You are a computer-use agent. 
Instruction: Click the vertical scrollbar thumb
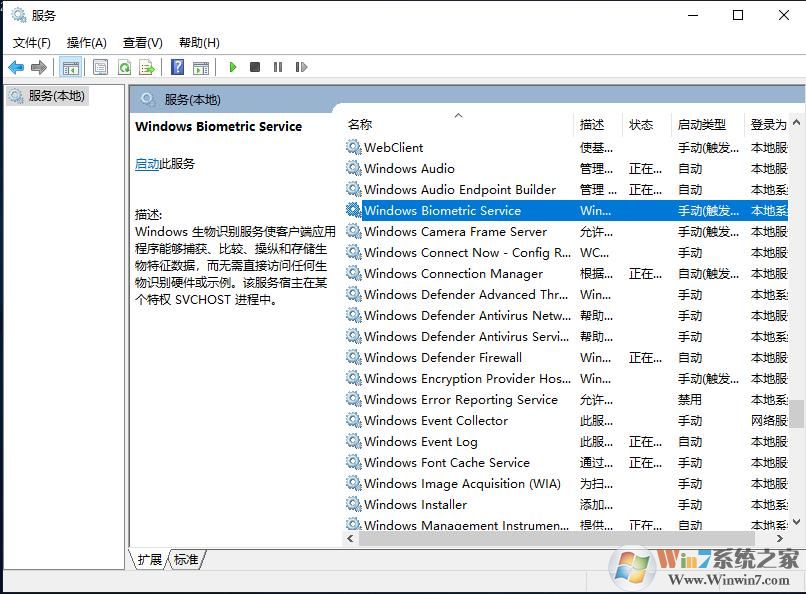point(797,414)
